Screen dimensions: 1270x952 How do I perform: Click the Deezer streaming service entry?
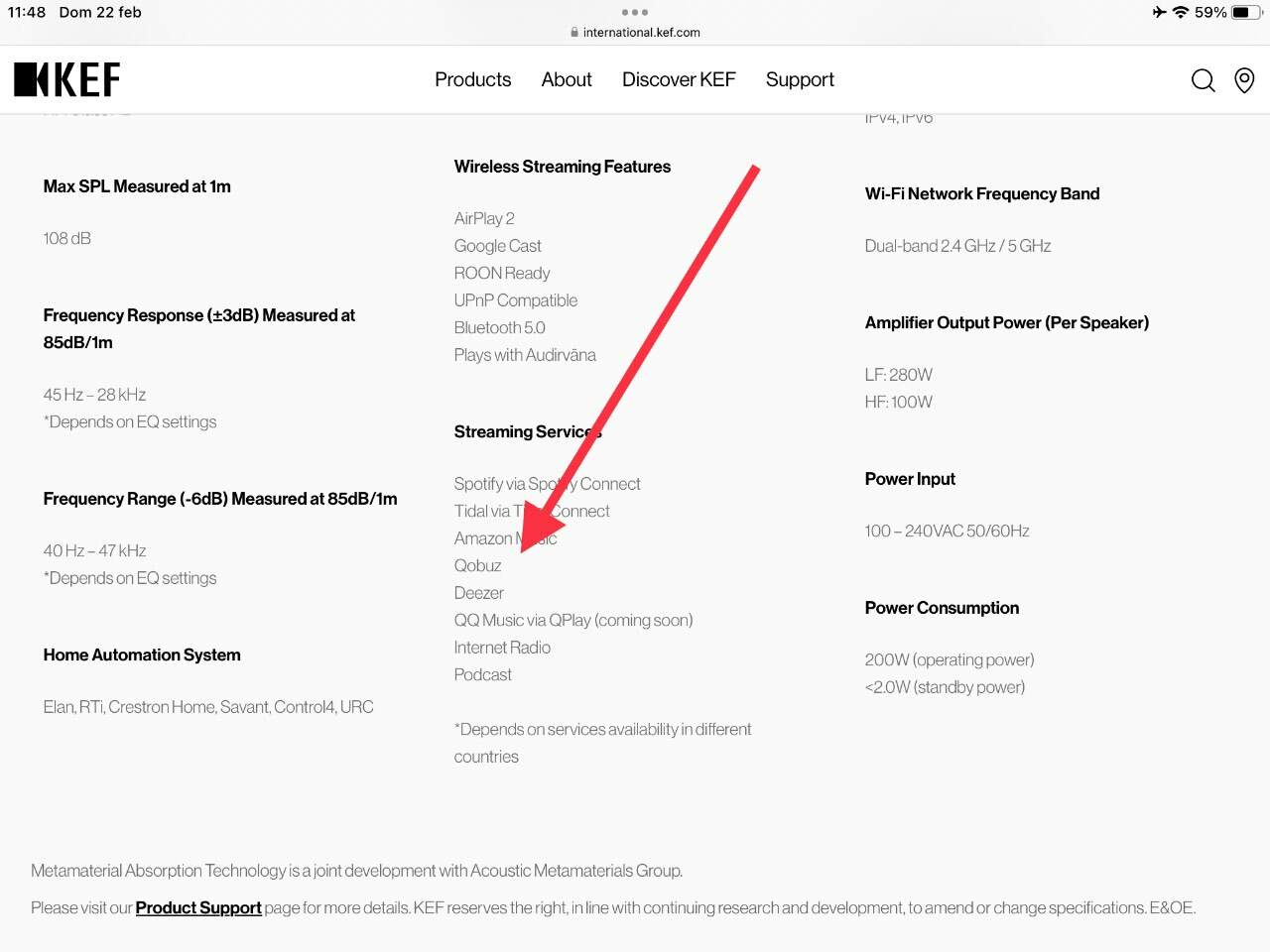pyautogui.click(x=479, y=593)
